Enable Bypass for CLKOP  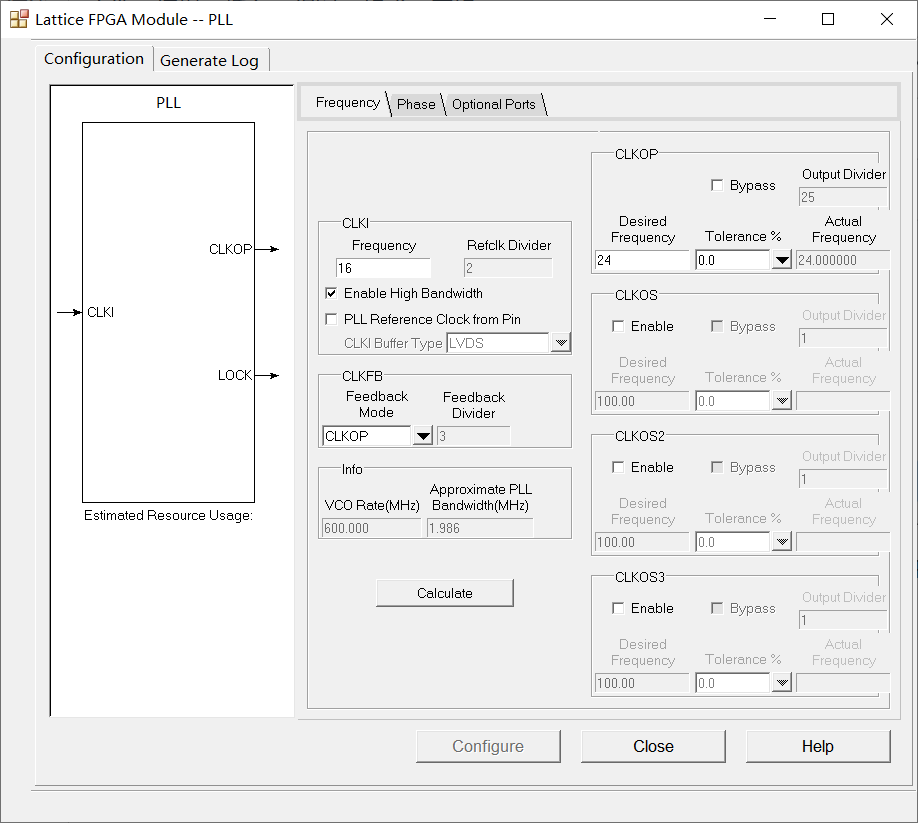[717, 185]
